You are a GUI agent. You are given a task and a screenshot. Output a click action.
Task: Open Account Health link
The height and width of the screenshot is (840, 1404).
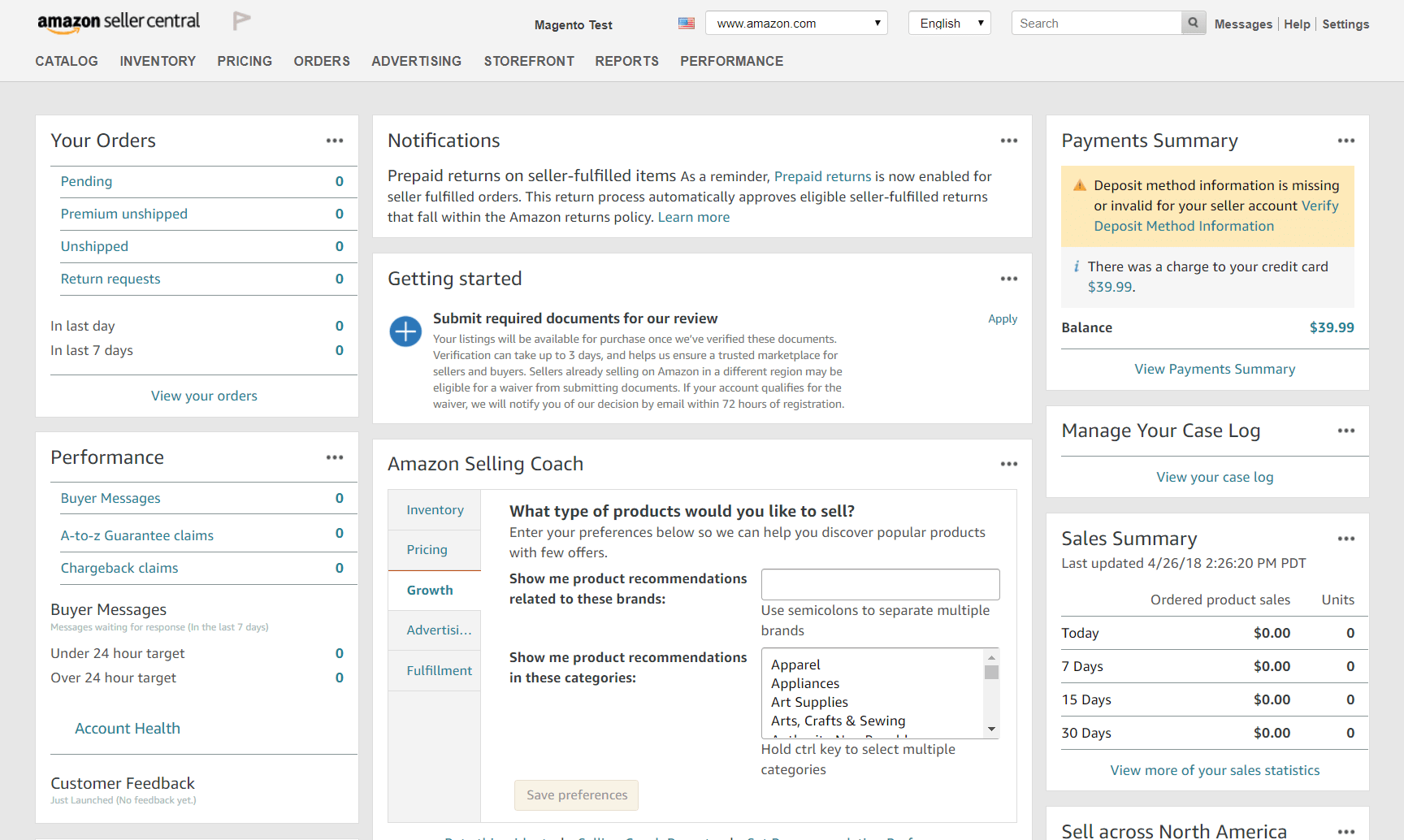coord(128,729)
